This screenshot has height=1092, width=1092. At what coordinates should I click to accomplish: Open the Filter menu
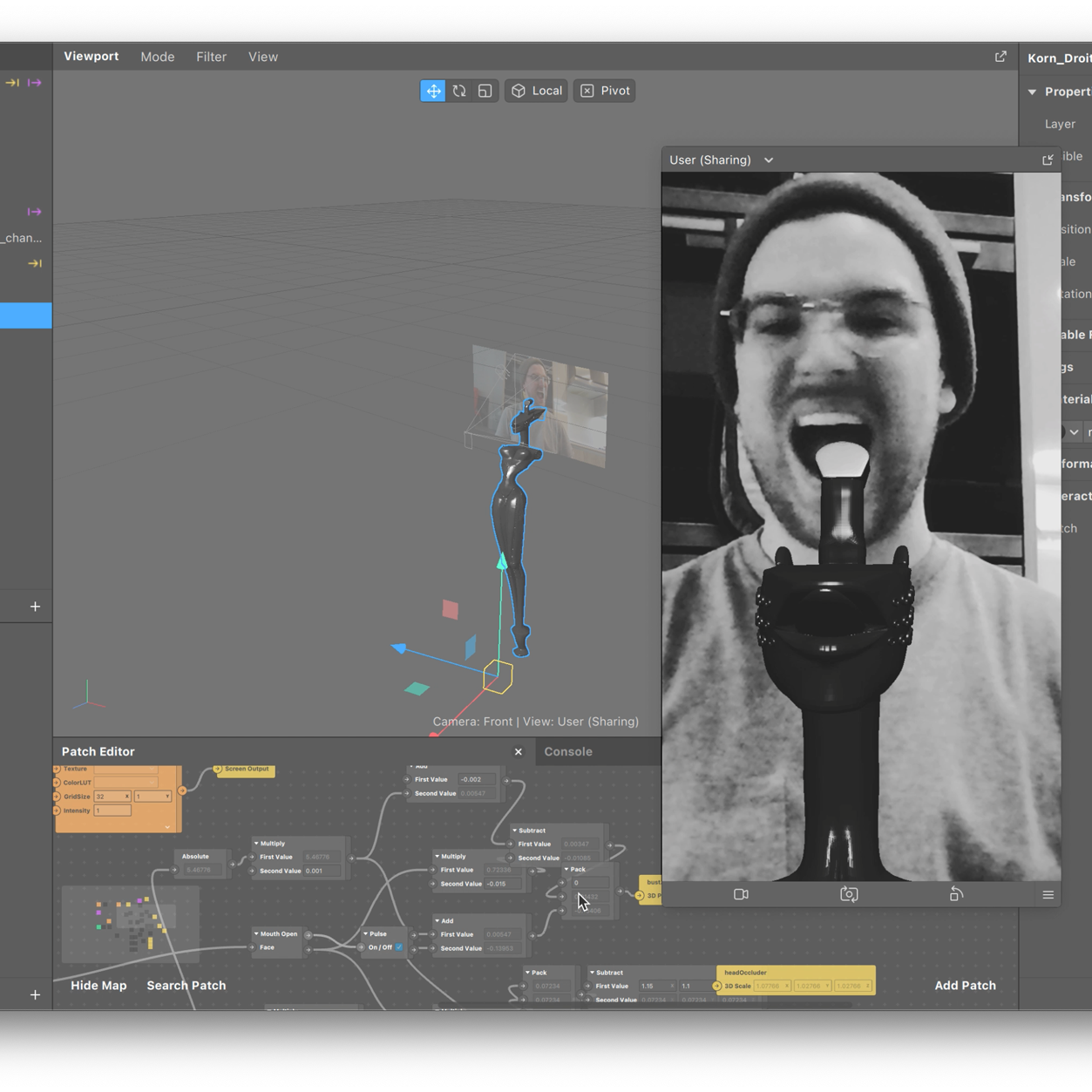click(211, 57)
